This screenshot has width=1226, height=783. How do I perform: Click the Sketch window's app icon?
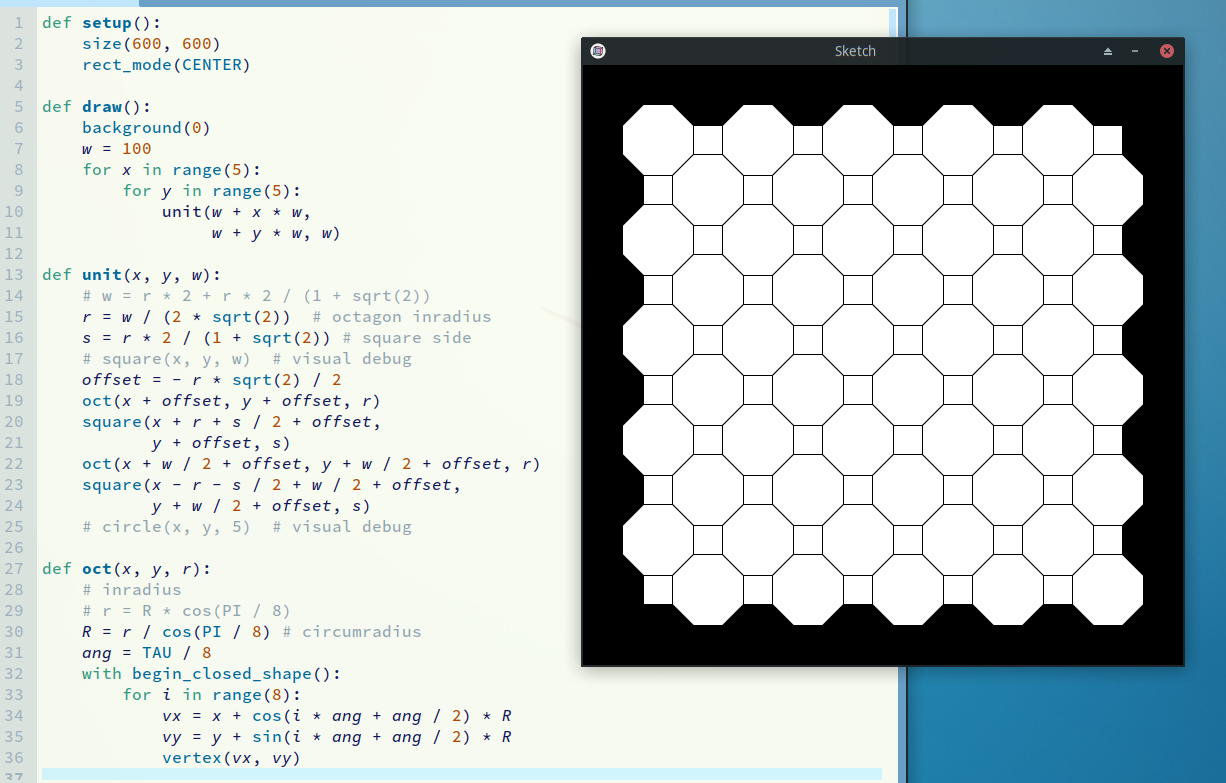tap(597, 51)
